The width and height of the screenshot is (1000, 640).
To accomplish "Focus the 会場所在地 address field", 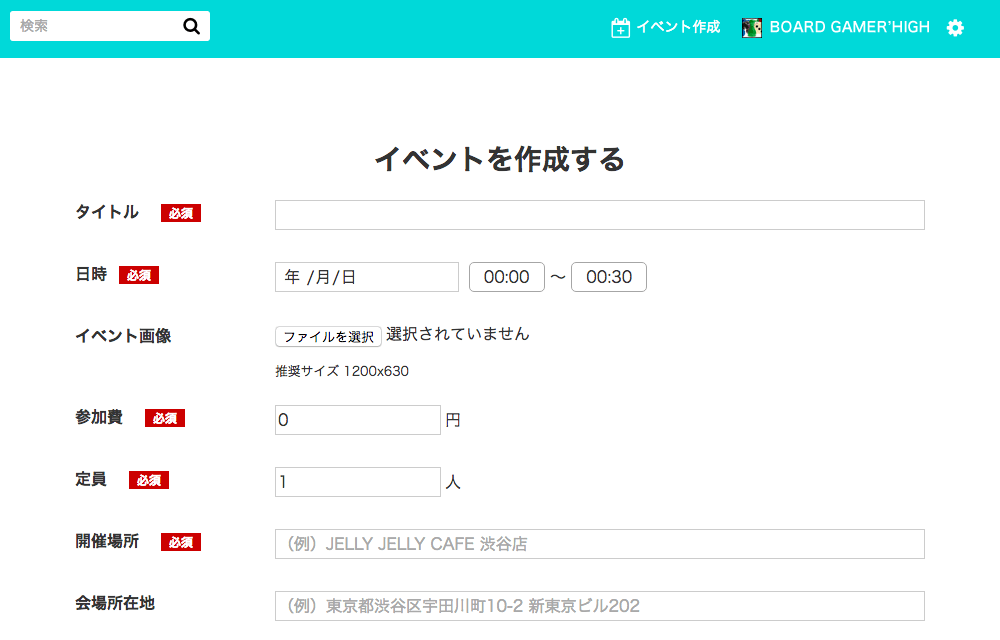I will pos(599,606).
